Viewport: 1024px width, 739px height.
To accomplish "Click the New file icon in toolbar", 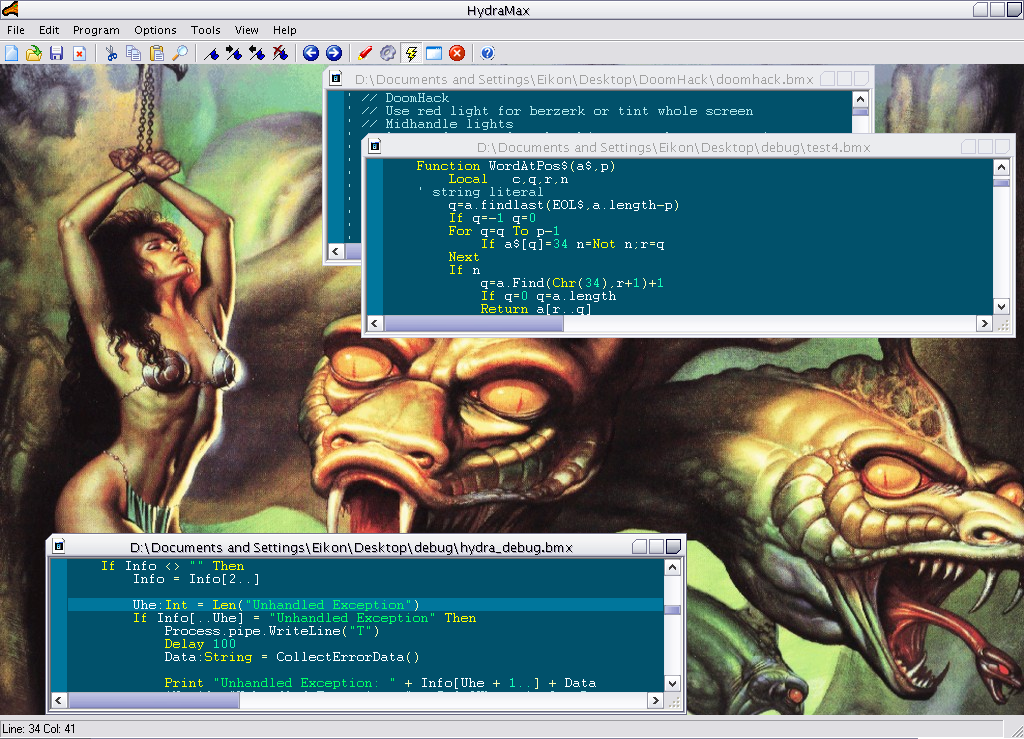I will tap(12, 53).
